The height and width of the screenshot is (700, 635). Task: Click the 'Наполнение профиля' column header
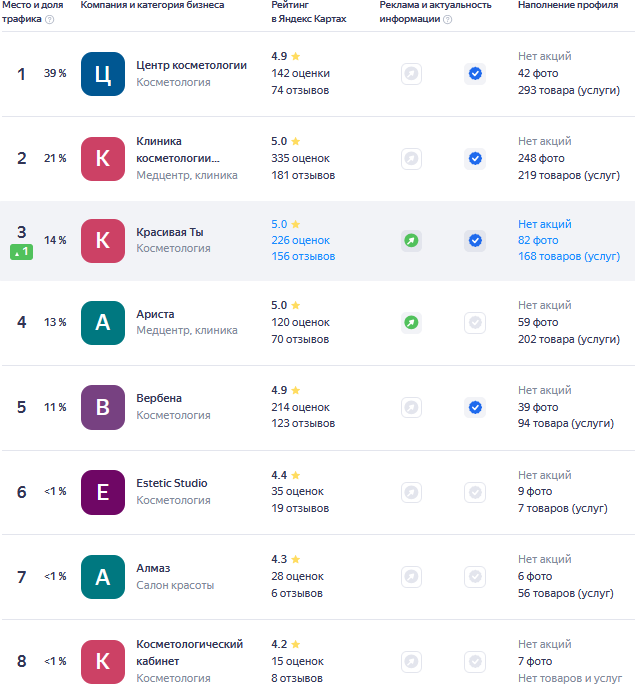point(568,6)
